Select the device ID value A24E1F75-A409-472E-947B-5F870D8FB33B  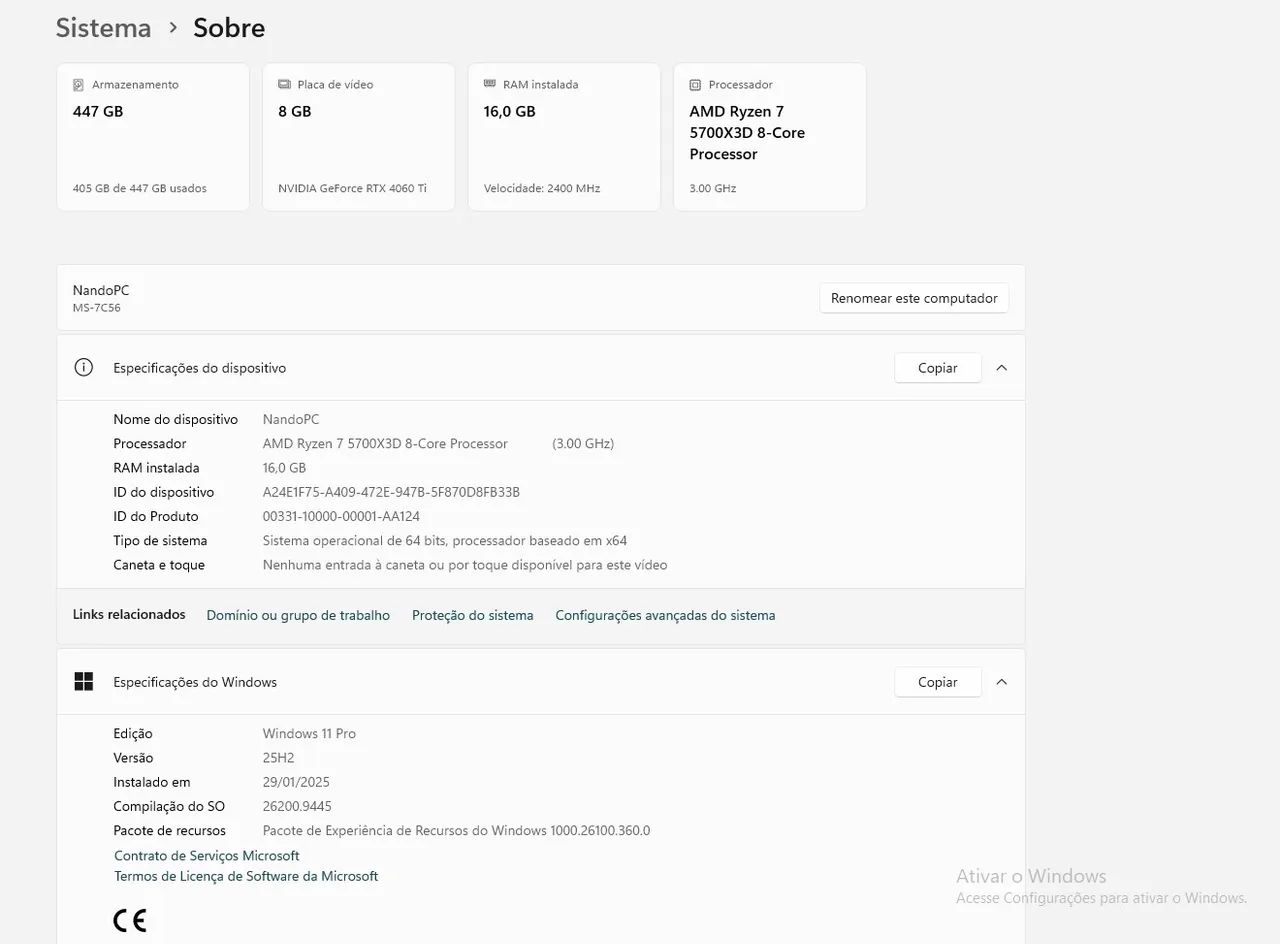pos(391,492)
